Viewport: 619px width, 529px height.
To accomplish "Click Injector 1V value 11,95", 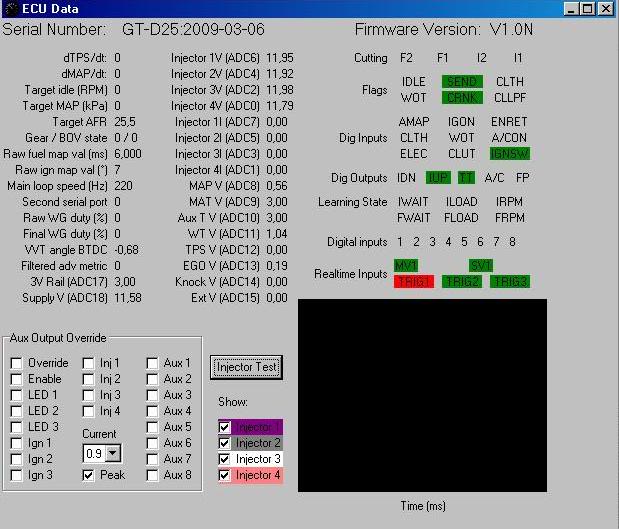I will coord(280,58).
